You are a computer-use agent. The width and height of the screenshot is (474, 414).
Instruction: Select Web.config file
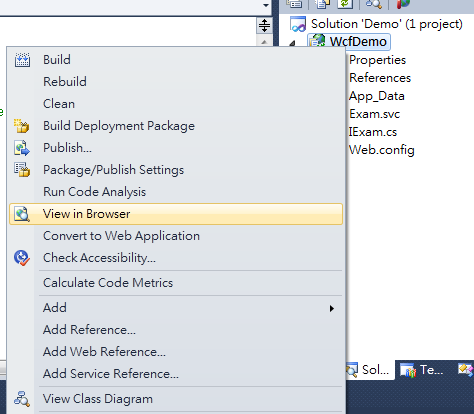click(x=382, y=150)
